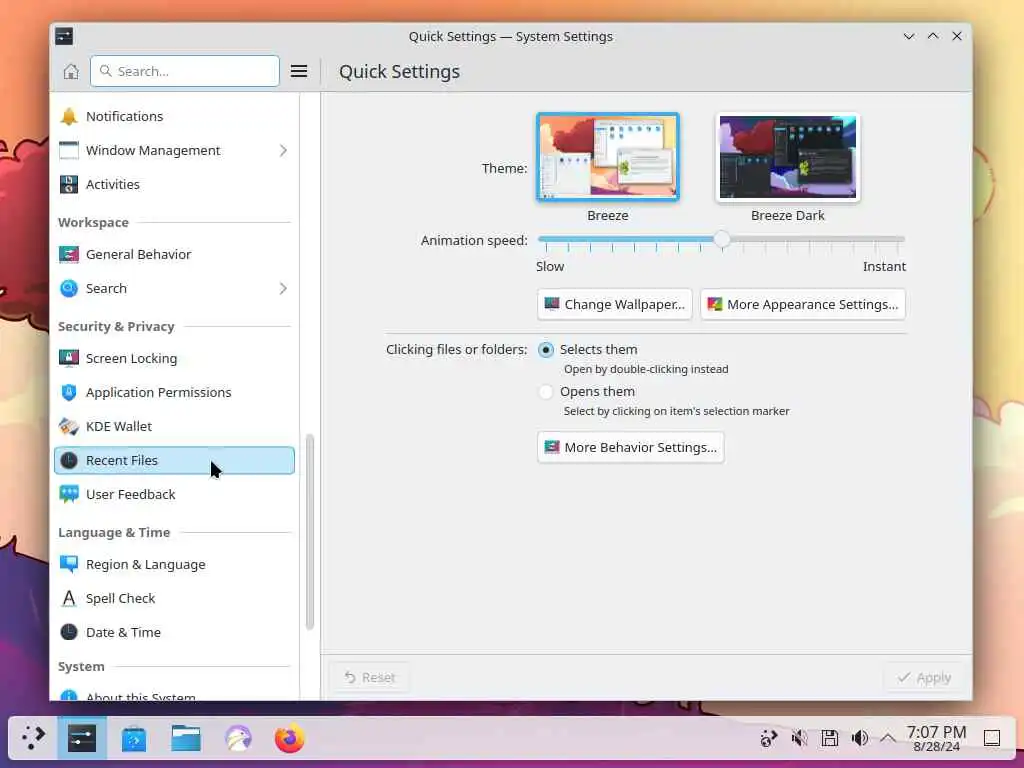The image size is (1024, 768).
Task: Launch Discover software center from the taskbar
Action: coord(134,739)
